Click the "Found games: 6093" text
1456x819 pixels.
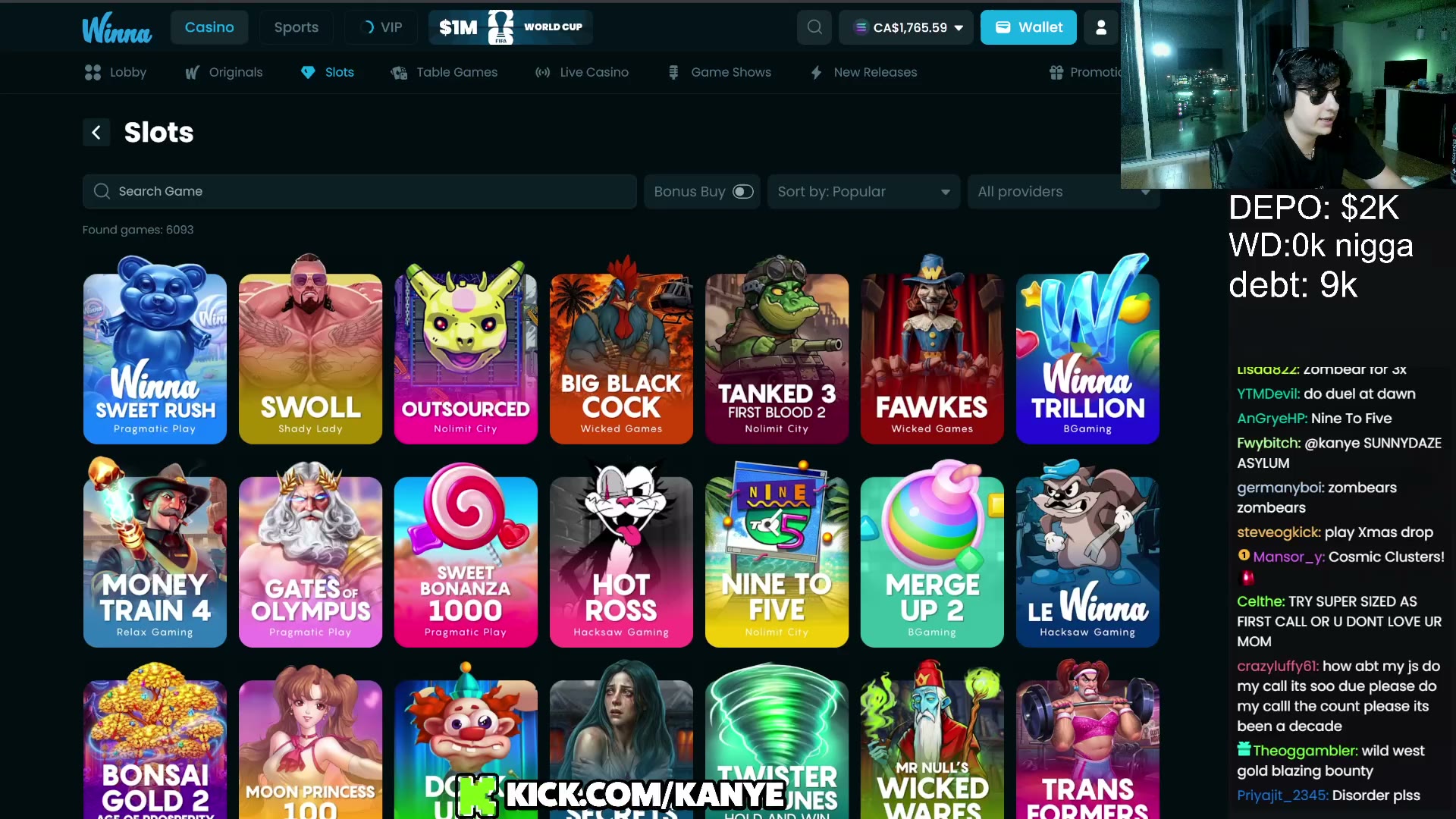click(x=138, y=230)
